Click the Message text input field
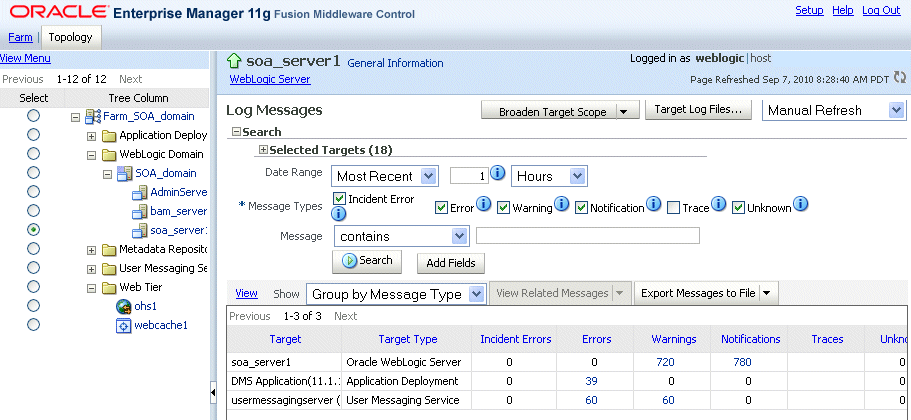Viewport: 911px width, 420px height. pos(588,235)
